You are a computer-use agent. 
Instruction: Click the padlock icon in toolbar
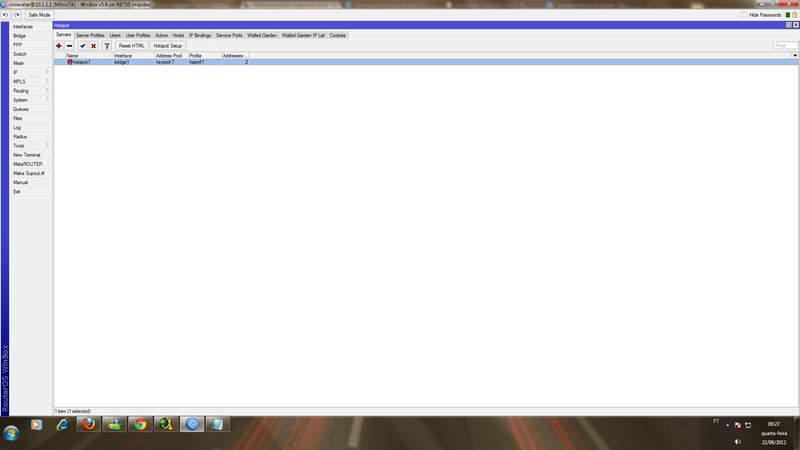tap(794, 15)
